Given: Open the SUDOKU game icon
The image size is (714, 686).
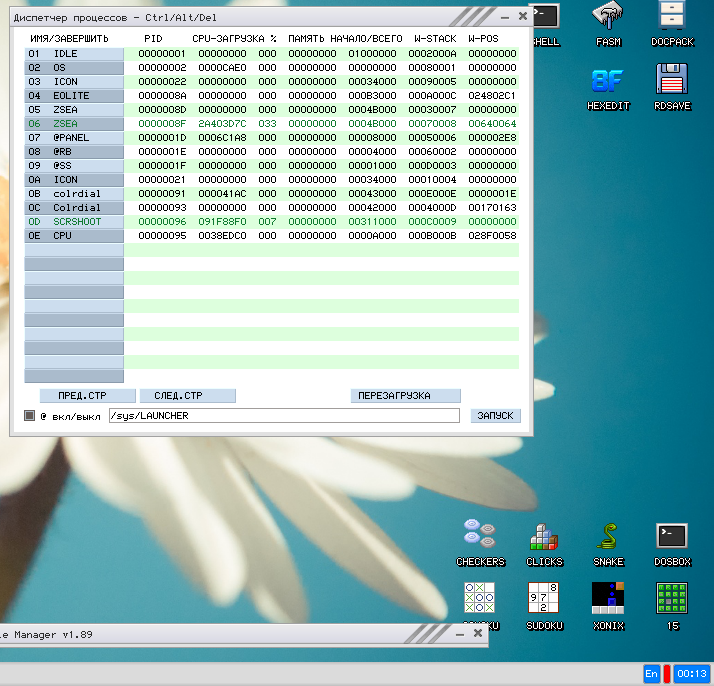Looking at the screenshot, I should pyautogui.click(x=544, y=600).
